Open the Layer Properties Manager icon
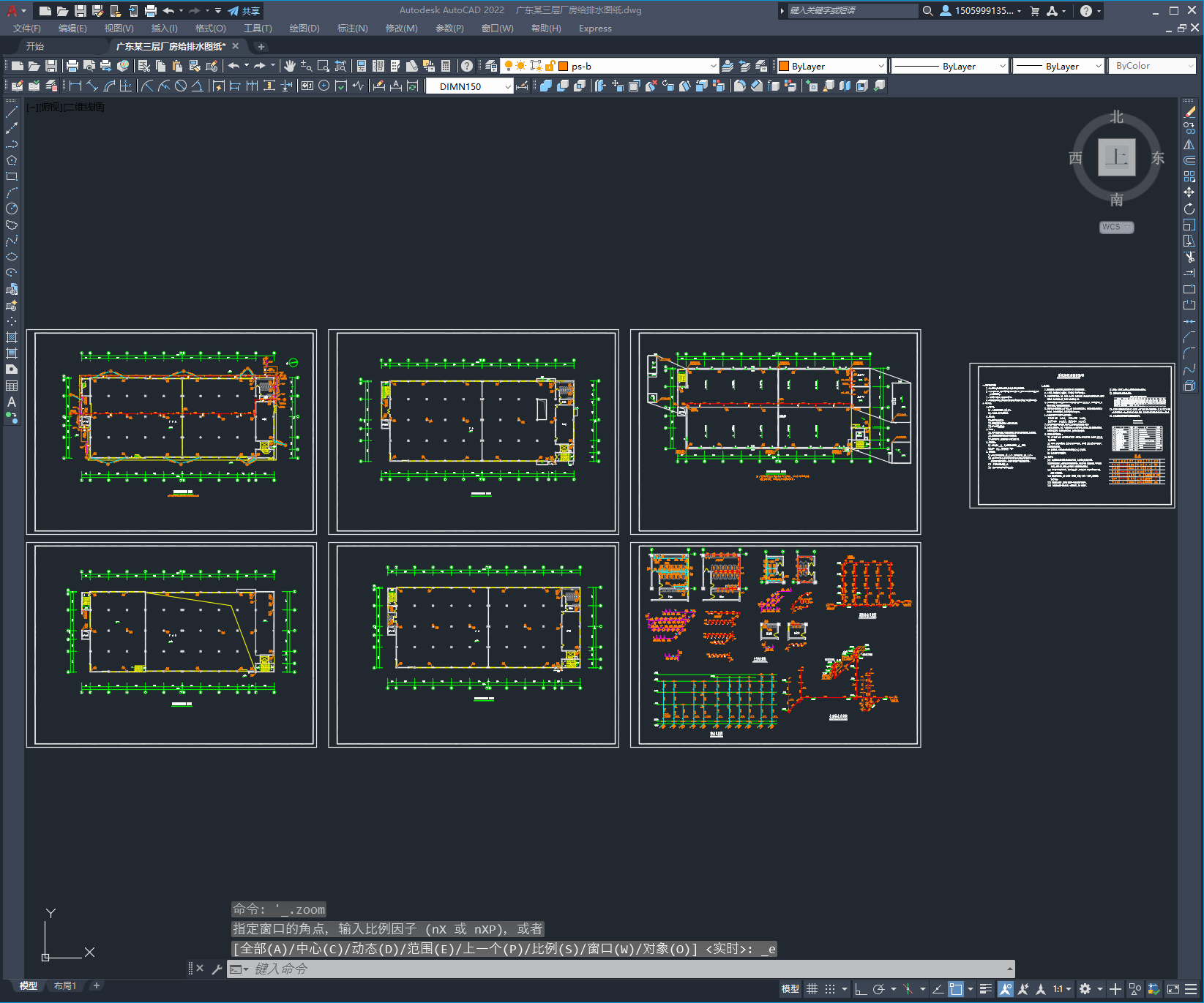This screenshot has width=1204, height=1003. [490, 66]
